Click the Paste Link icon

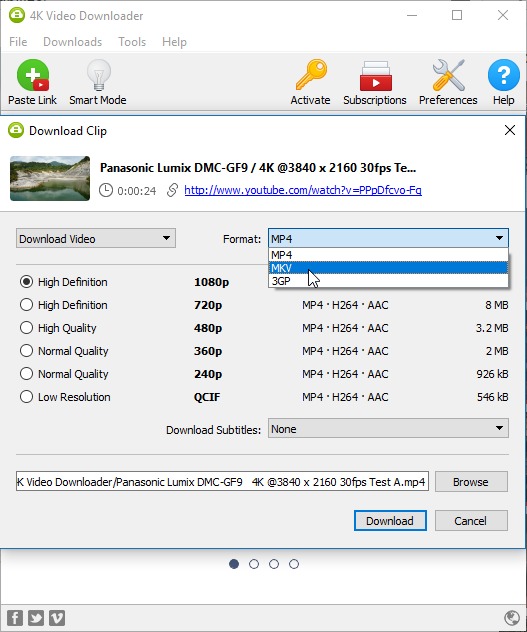[x=33, y=75]
